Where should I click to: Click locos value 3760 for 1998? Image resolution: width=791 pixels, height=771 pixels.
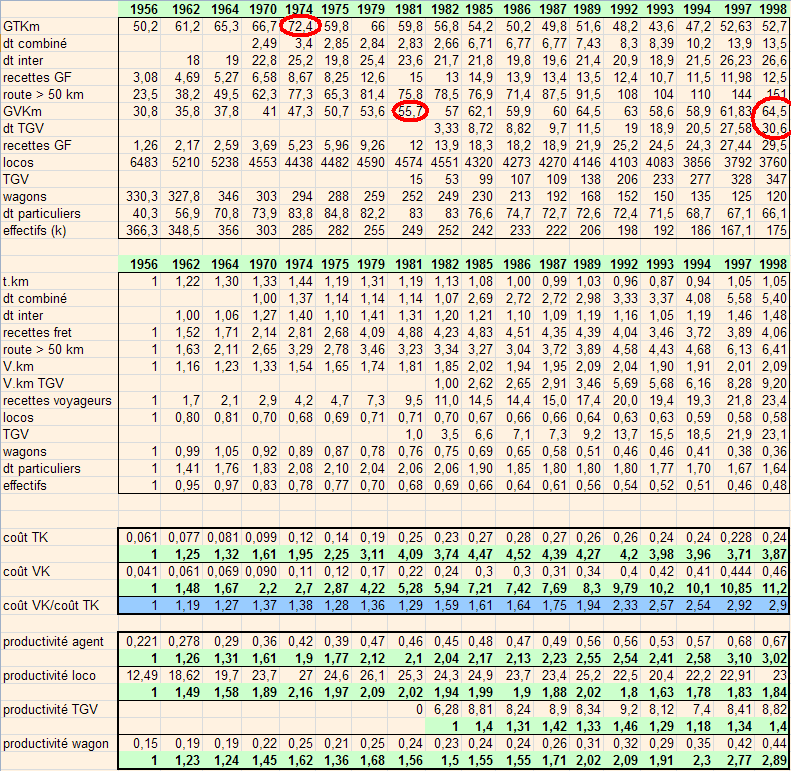[772, 162]
